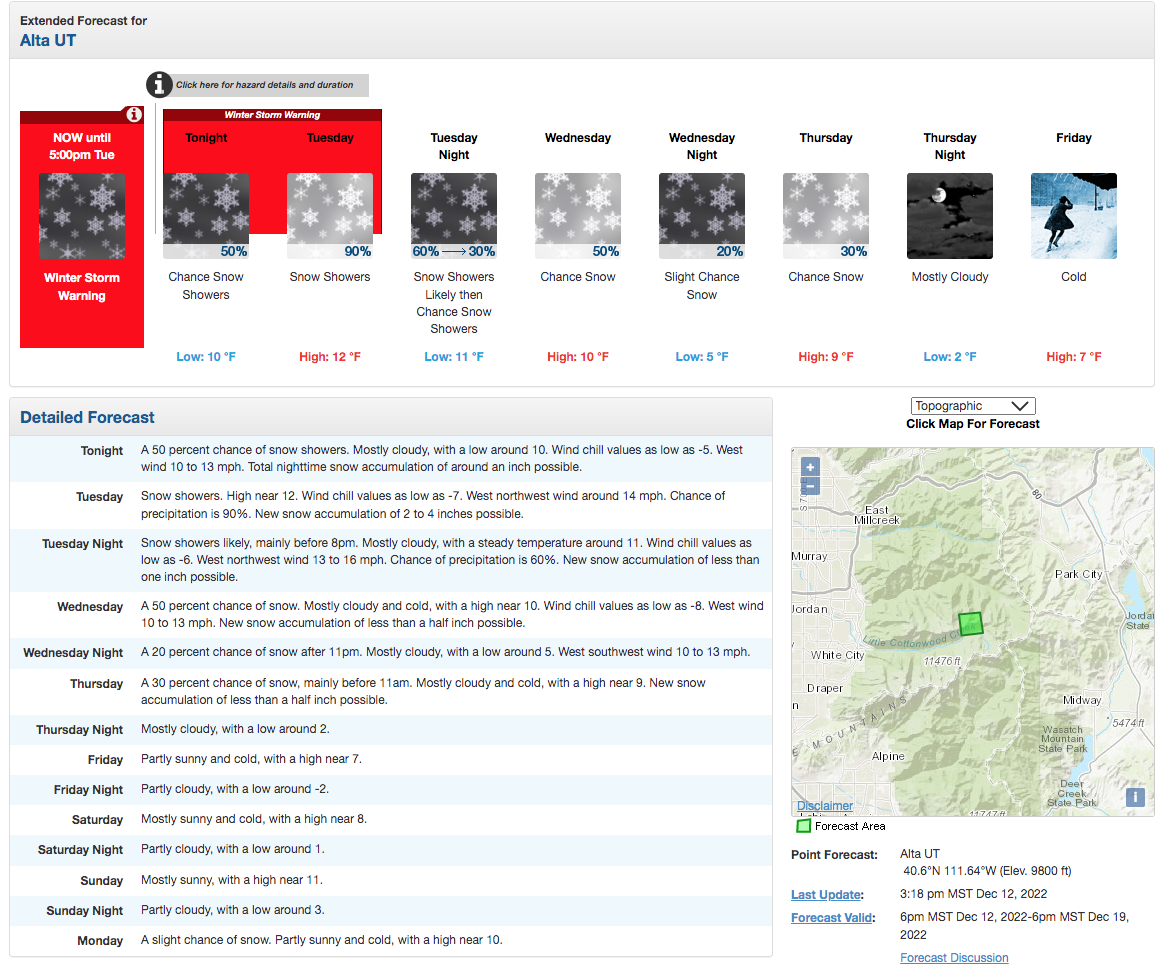Click the 'Monday' detailed forecast label
The width and height of the screenshot is (1160, 966).
tap(101, 941)
